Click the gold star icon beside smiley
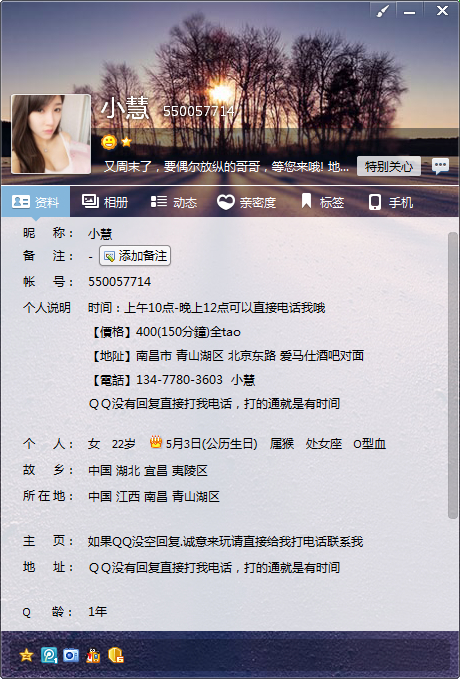 [x=126, y=142]
